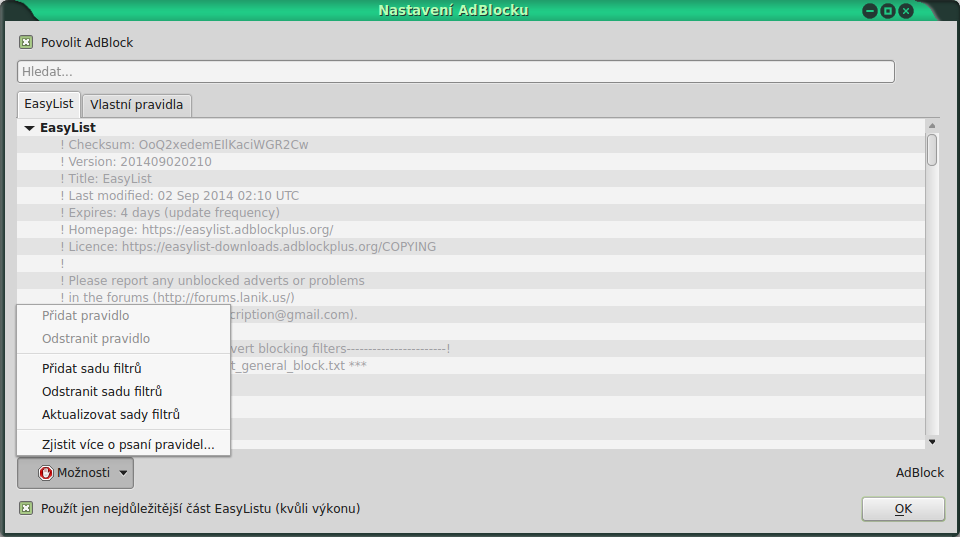Minimize the Nastavení AdBlocku window
This screenshot has height=537, width=960.
[x=869, y=11]
